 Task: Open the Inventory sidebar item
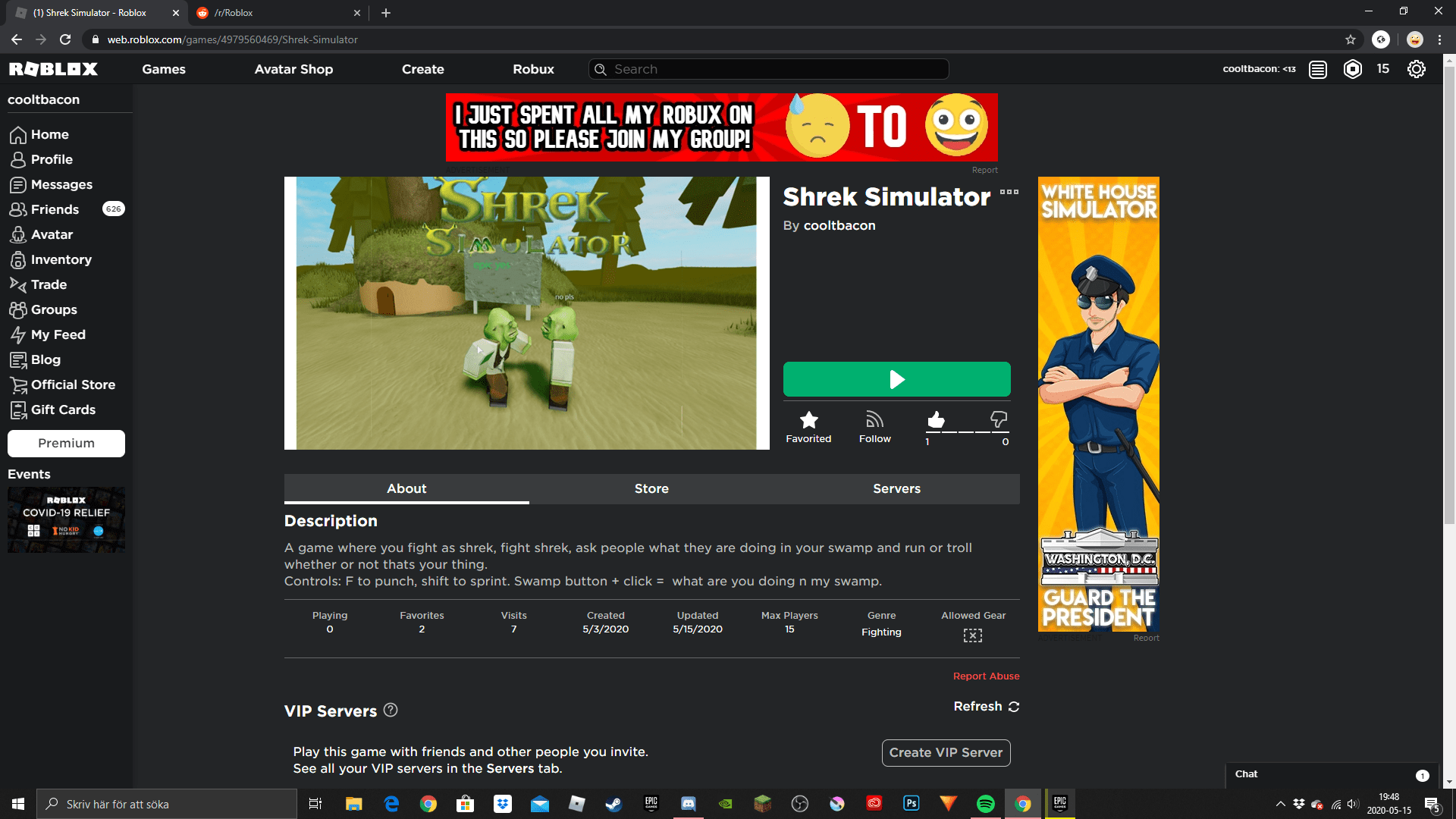coord(59,259)
